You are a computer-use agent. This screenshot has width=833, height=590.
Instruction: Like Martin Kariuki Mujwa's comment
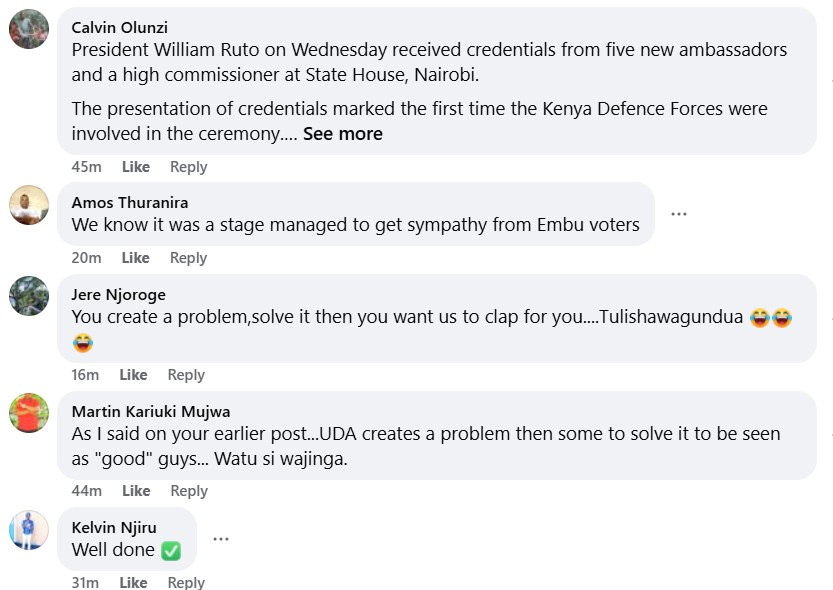[136, 491]
